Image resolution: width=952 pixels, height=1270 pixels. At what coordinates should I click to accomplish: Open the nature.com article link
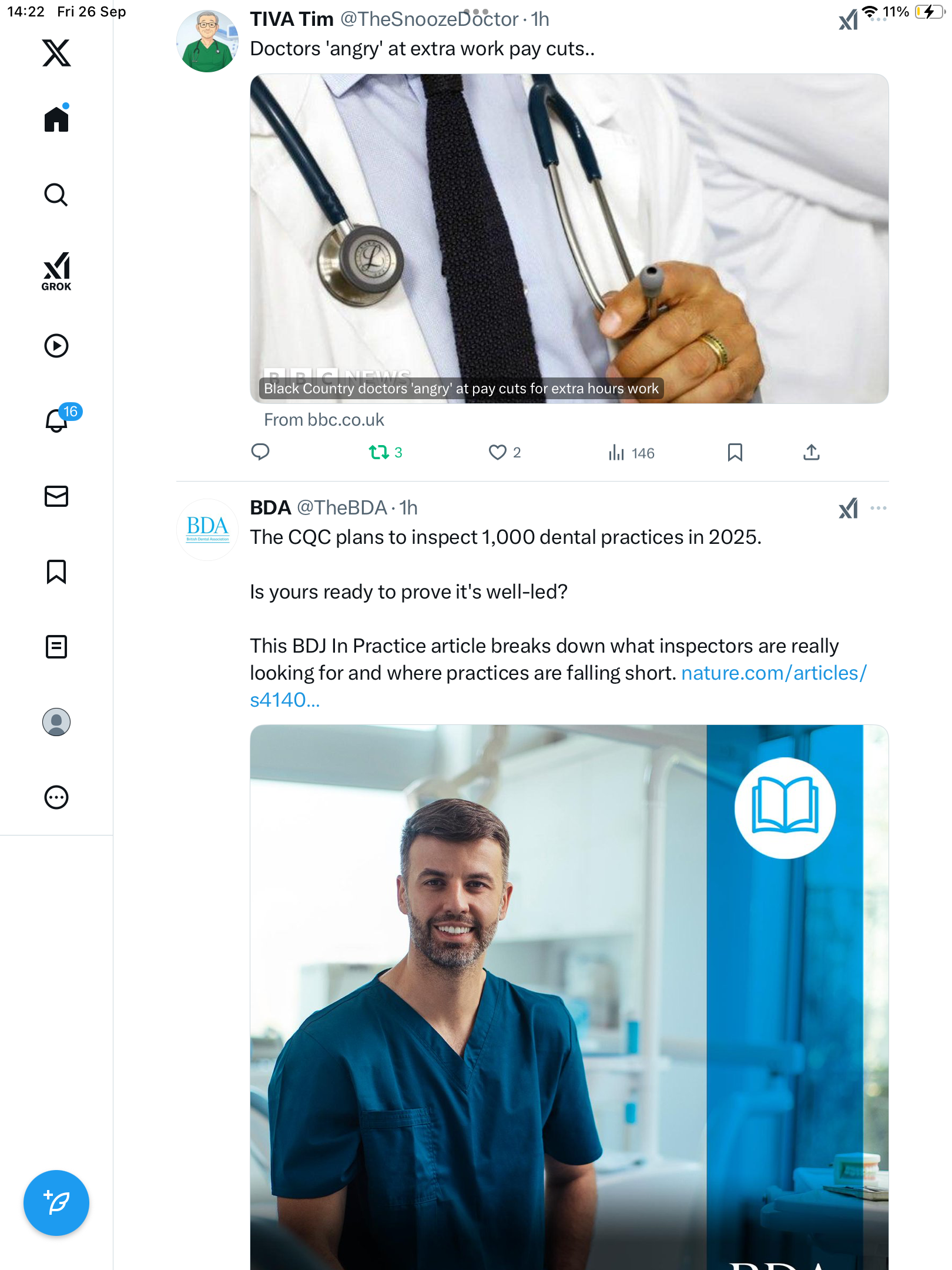coord(558,686)
